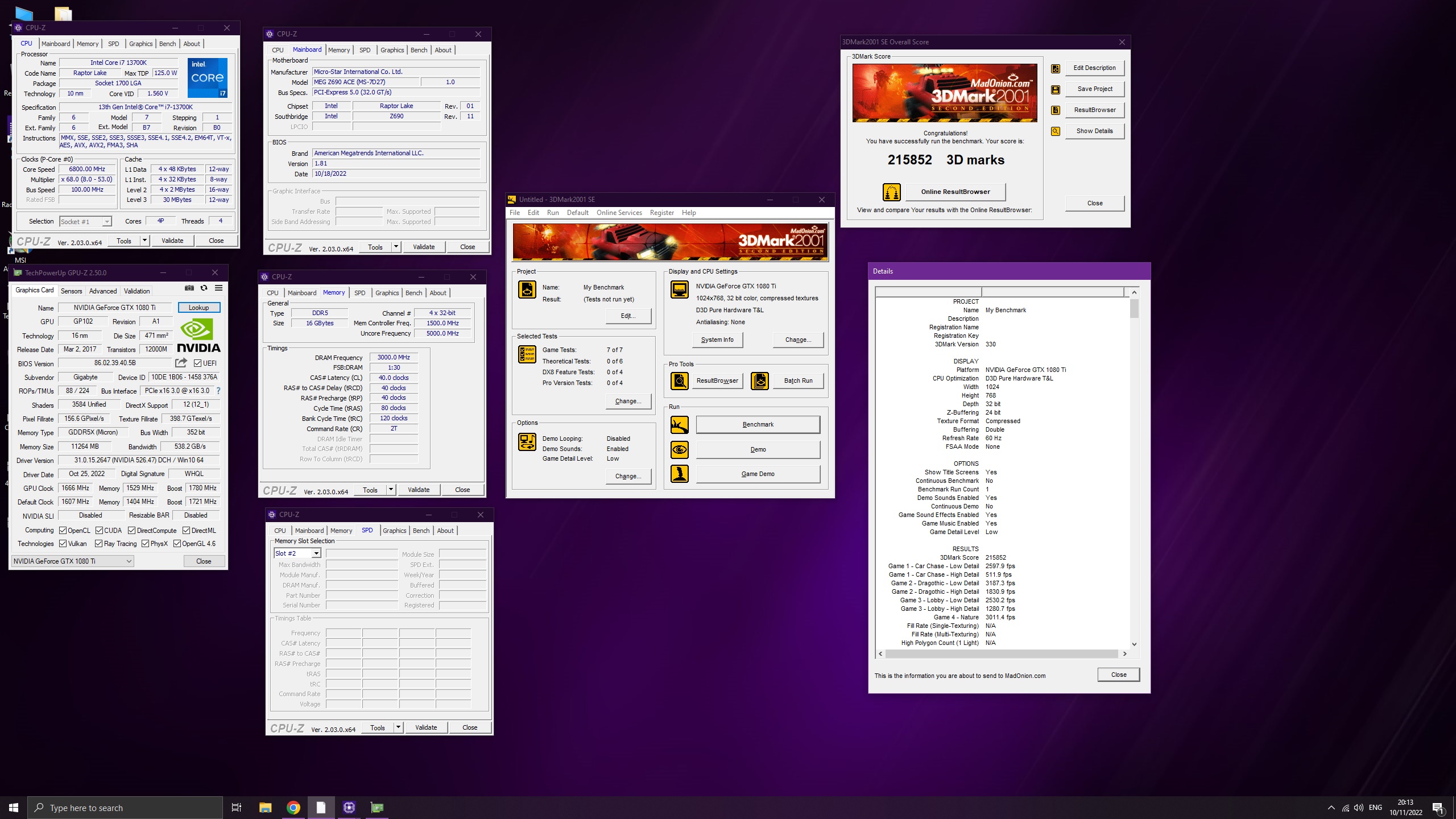Open the Run menu in 3DMark2001 SE
1456x819 pixels.
553,213
